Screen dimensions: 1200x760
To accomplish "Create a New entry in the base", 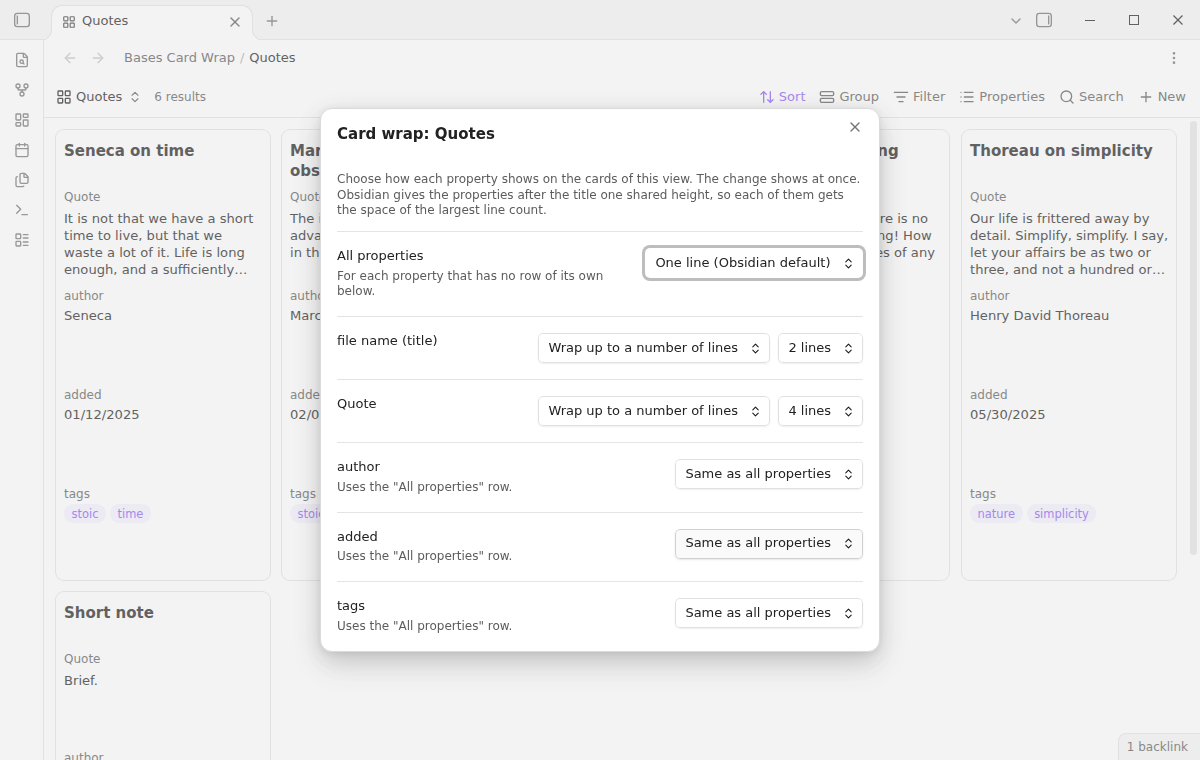I will pyautogui.click(x=1163, y=97).
